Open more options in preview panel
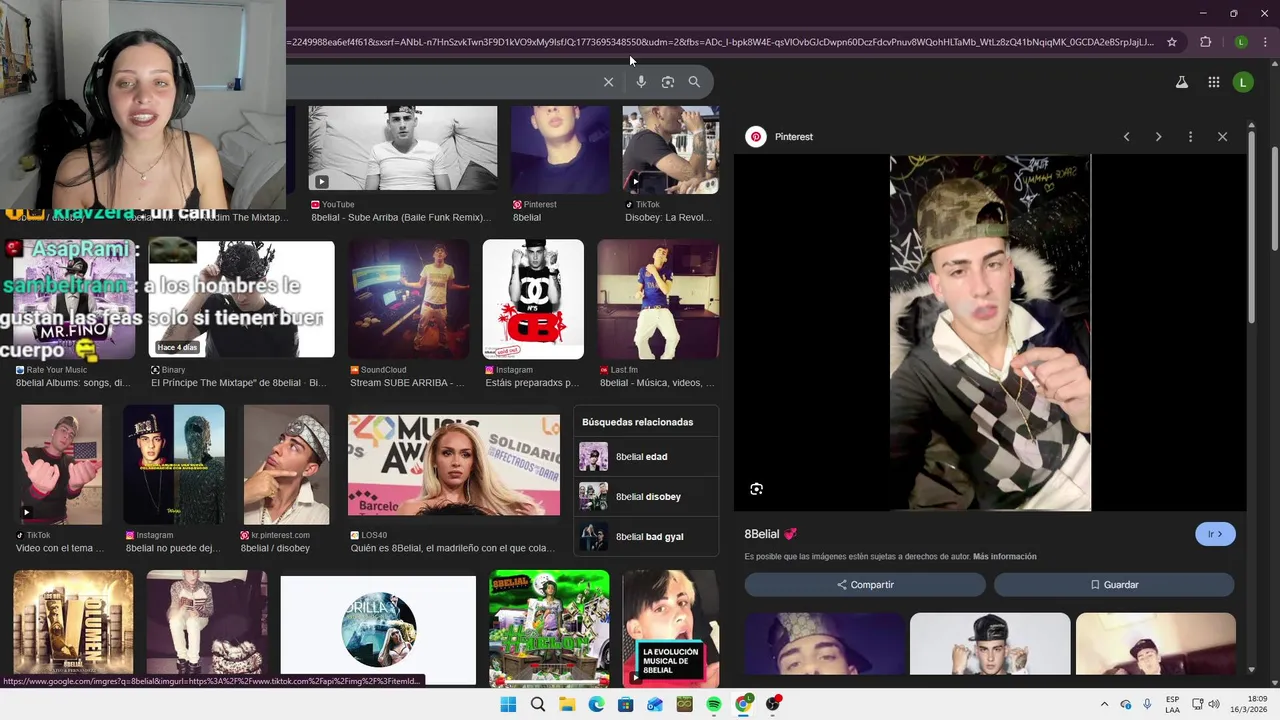1280x720 pixels. point(1190,137)
